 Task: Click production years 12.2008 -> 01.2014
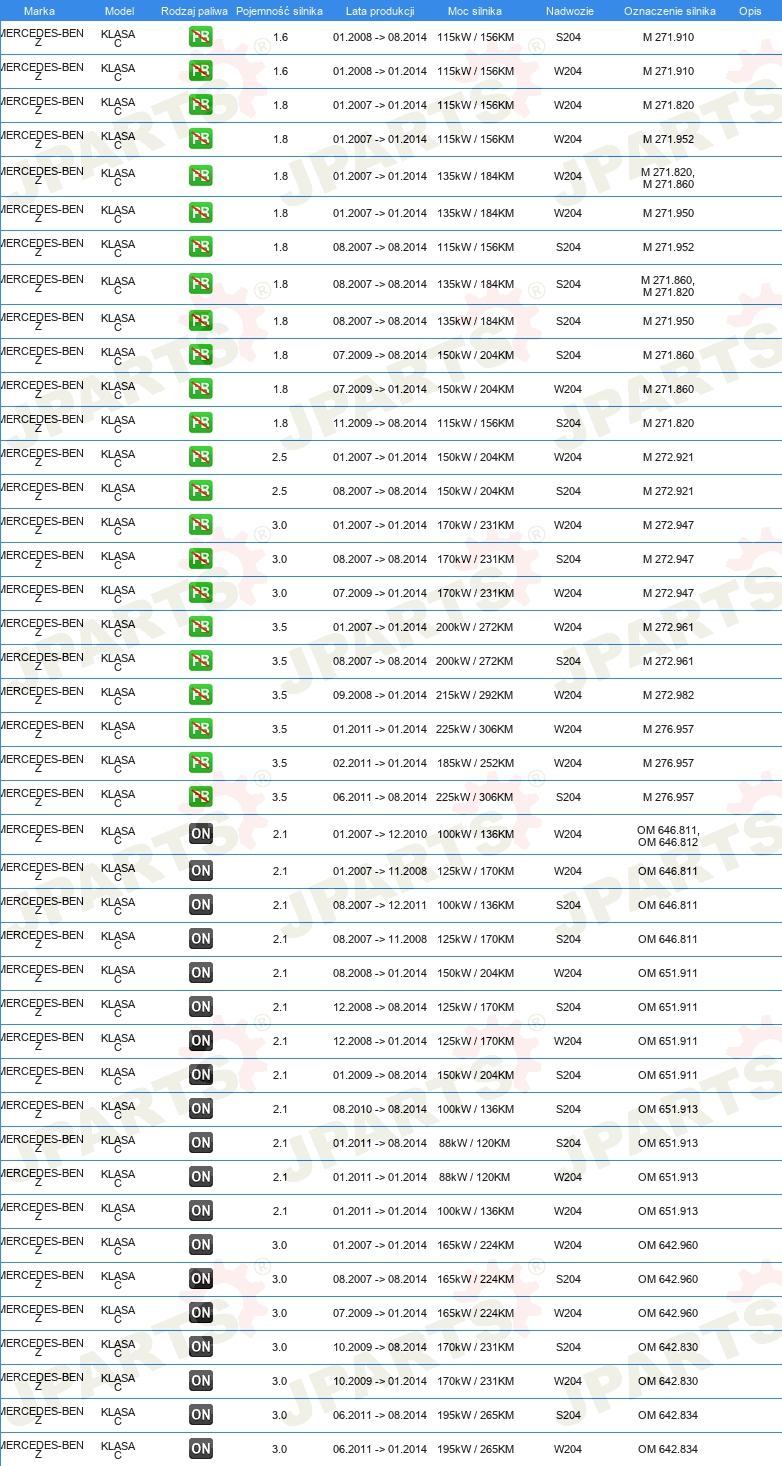pos(380,1041)
